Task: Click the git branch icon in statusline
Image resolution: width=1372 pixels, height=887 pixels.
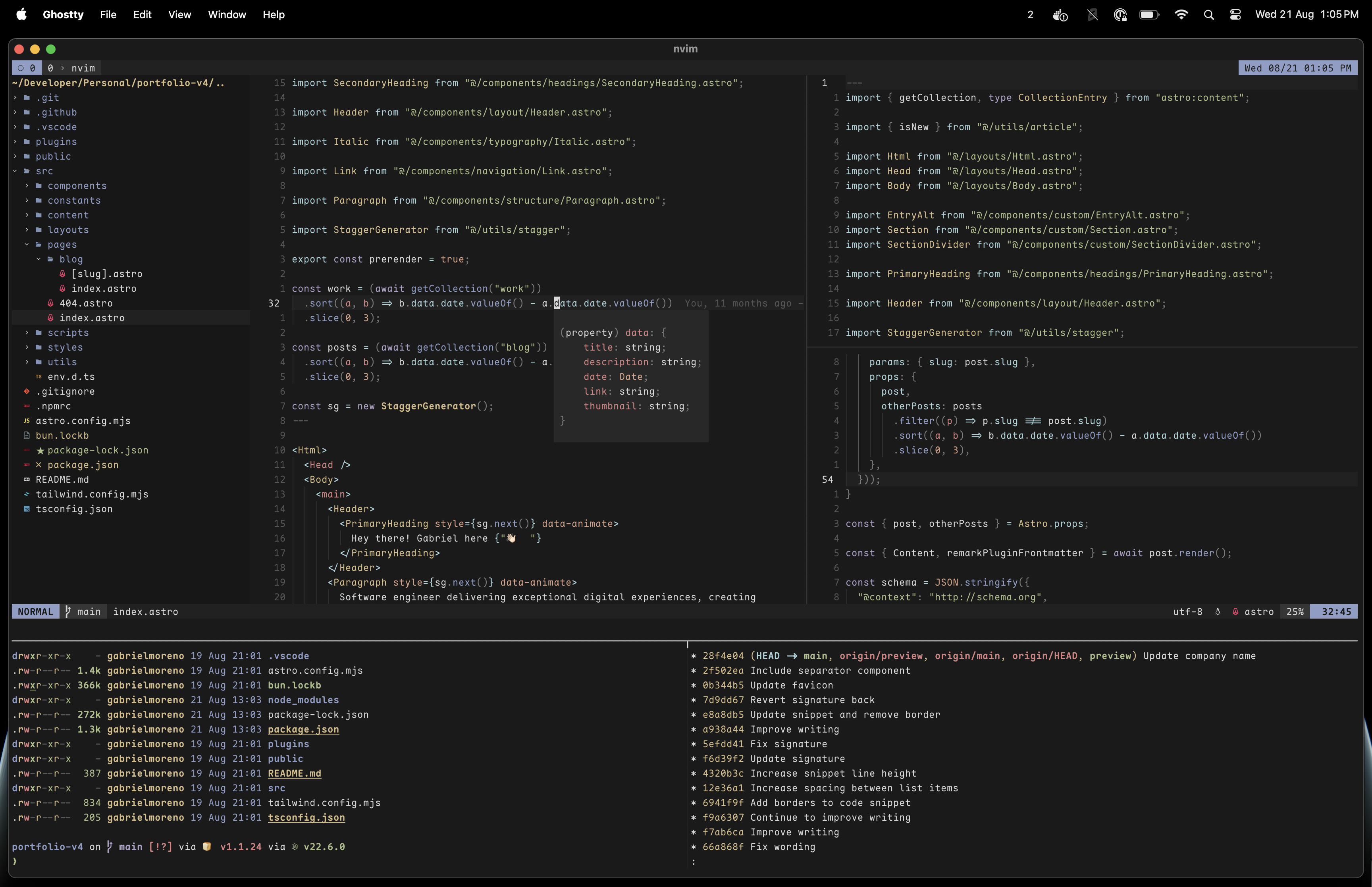Action: pyautogui.click(x=68, y=612)
